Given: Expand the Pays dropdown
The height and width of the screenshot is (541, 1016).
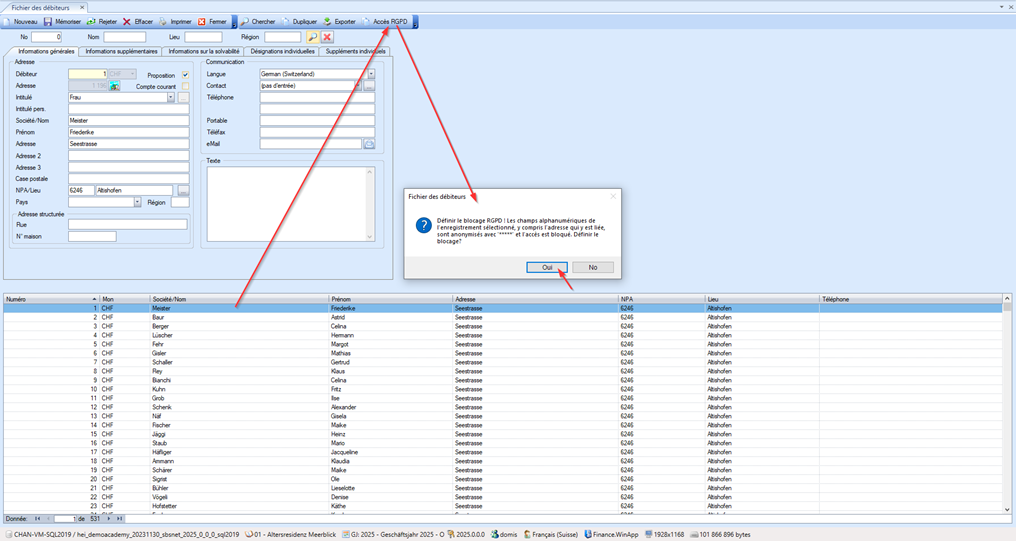Looking at the screenshot, I should 137,202.
